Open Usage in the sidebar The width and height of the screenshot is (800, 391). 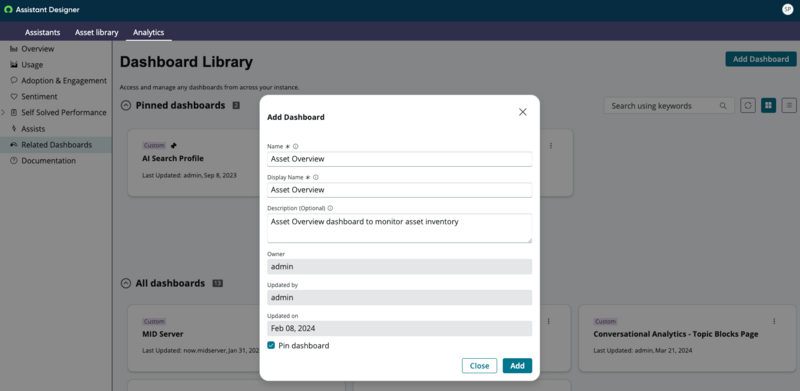(x=32, y=65)
